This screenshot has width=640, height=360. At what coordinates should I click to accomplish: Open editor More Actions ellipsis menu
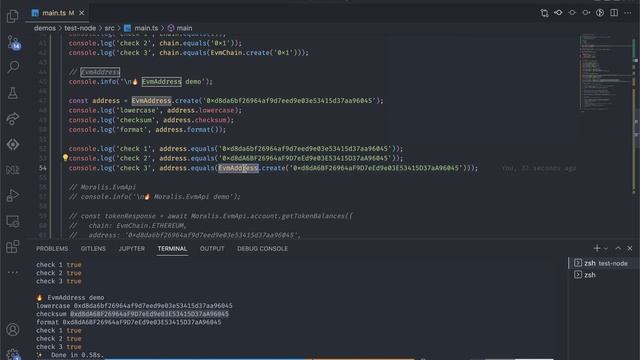point(628,13)
